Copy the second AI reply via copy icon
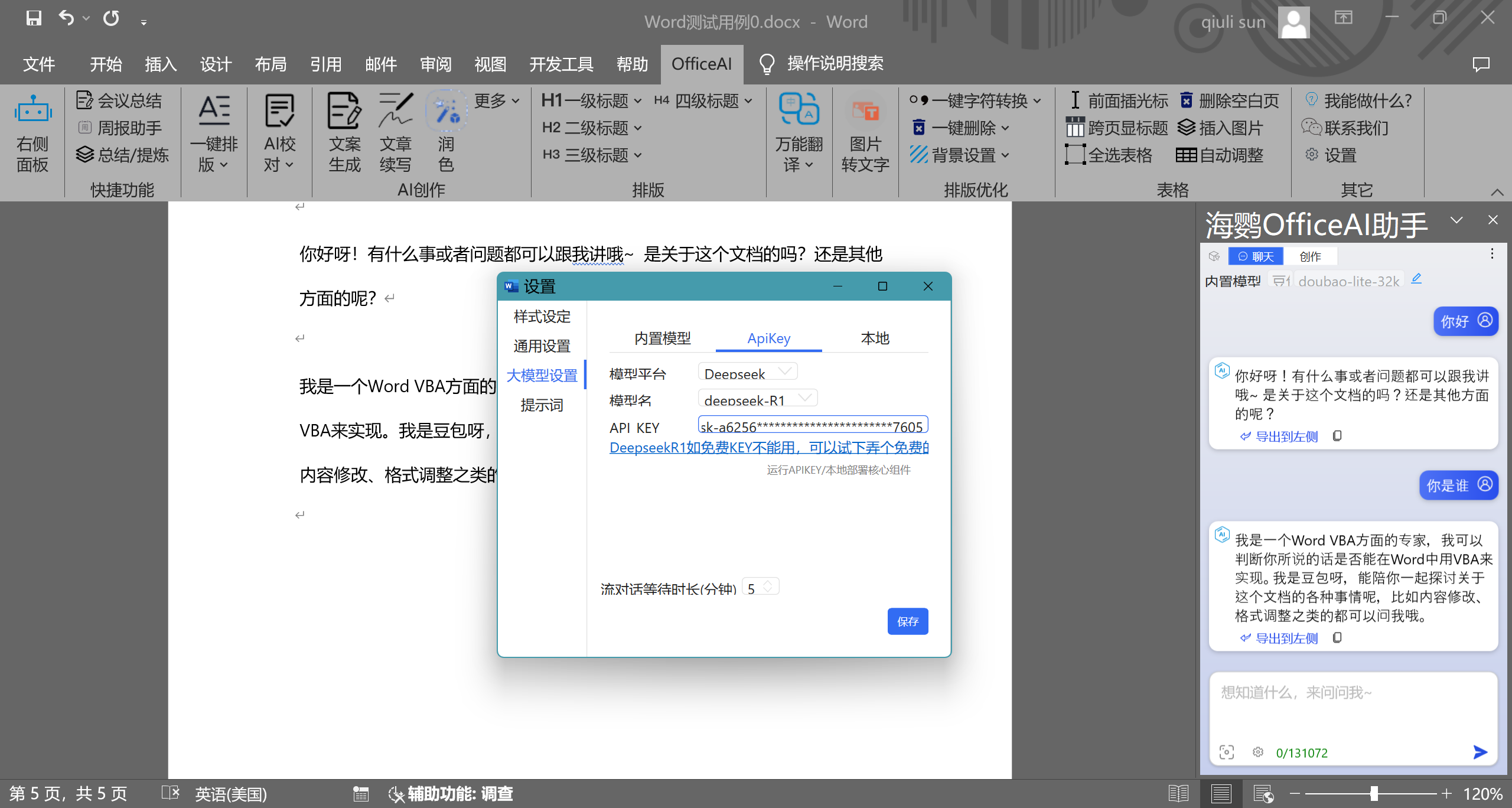The image size is (1512, 808). [x=1338, y=637]
